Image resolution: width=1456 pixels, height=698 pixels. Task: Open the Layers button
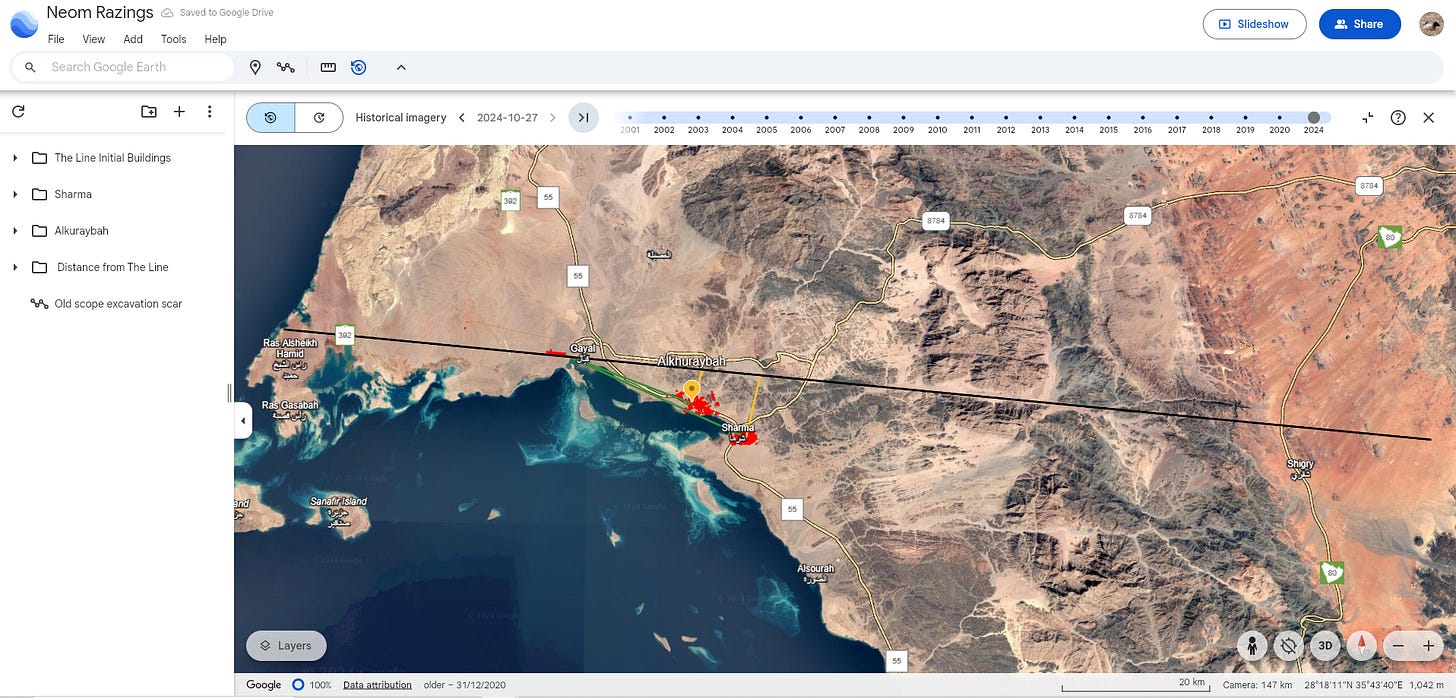[x=286, y=646]
